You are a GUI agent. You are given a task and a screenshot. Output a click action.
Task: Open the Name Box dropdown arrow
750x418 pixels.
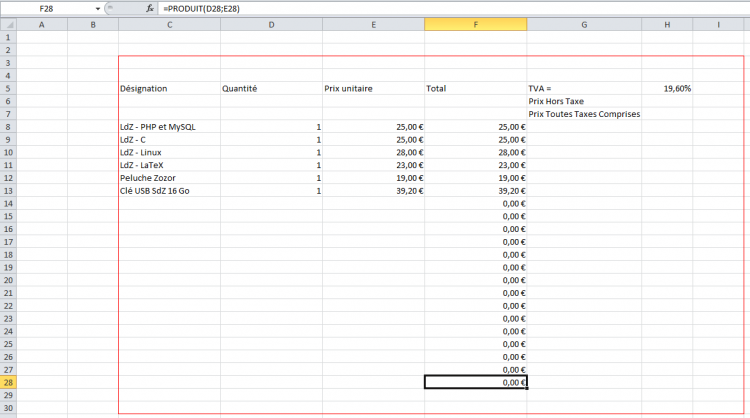pyautogui.click(x=97, y=8)
